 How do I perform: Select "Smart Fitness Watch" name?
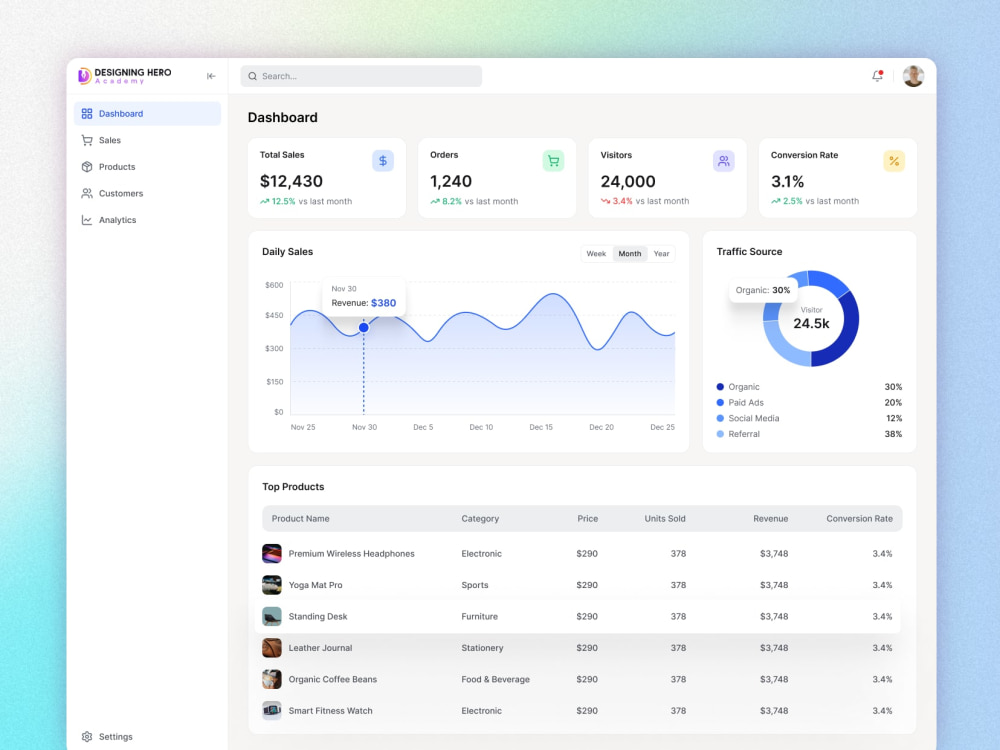pos(330,710)
